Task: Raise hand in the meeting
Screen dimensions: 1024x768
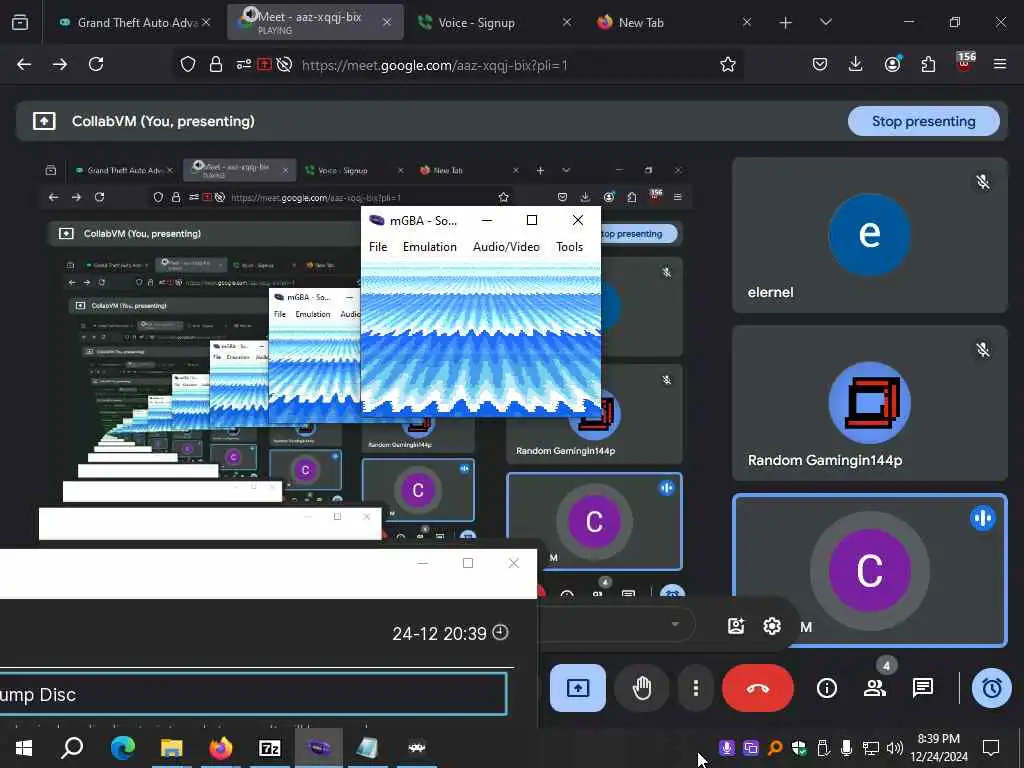Action: click(x=642, y=688)
